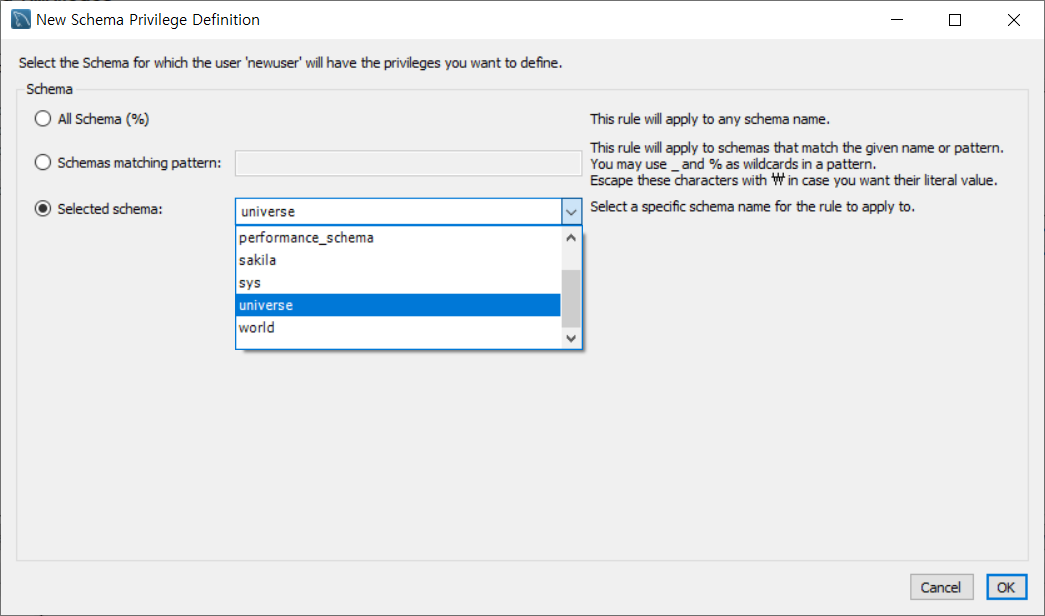Viewport: 1045px width, 616px height.
Task: Click the dropdown list scroll up arrow
Action: click(571, 237)
